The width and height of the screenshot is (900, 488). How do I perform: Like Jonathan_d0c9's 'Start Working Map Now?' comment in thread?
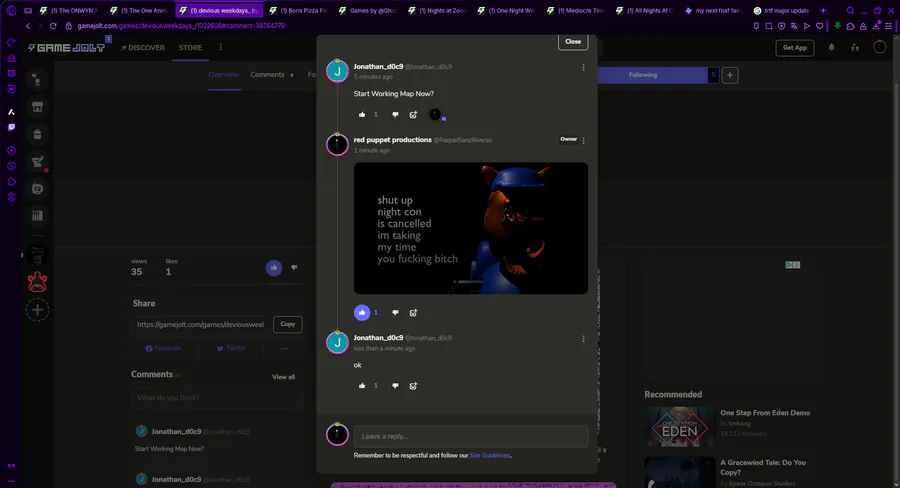click(x=362, y=115)
